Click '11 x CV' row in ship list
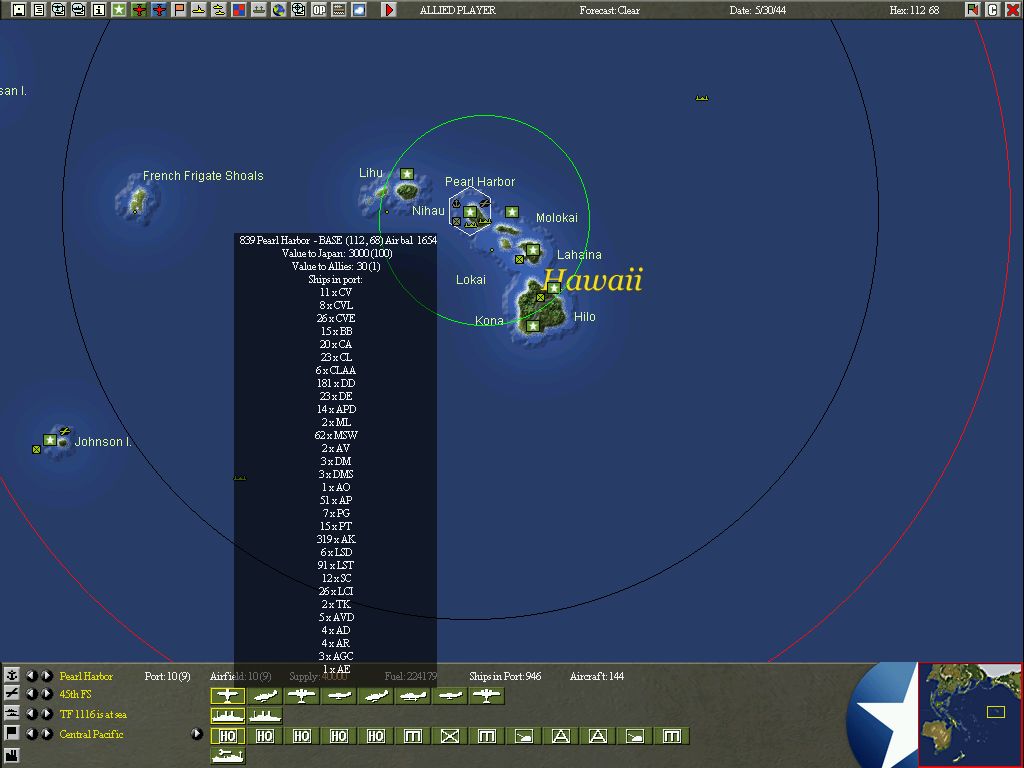Viewport: 1024px width, 768px height. pyautogui.click(x=336, y=292)
